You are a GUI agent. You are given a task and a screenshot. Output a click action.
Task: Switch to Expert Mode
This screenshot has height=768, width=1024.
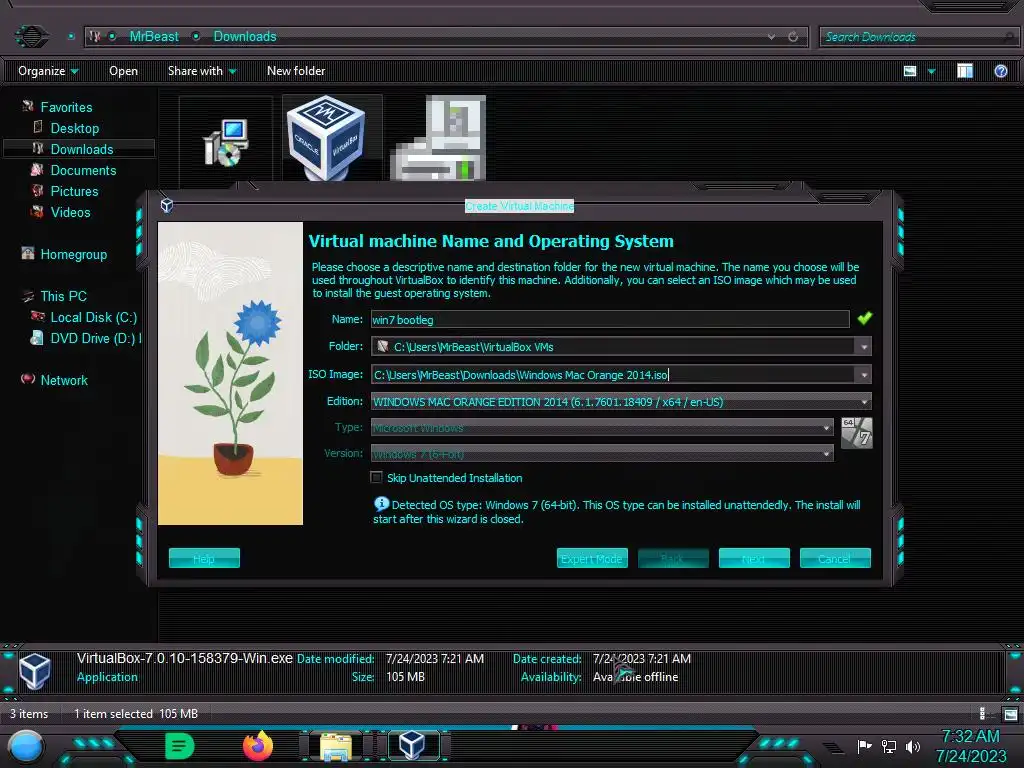pyautogui.click(x=592, y=558)
